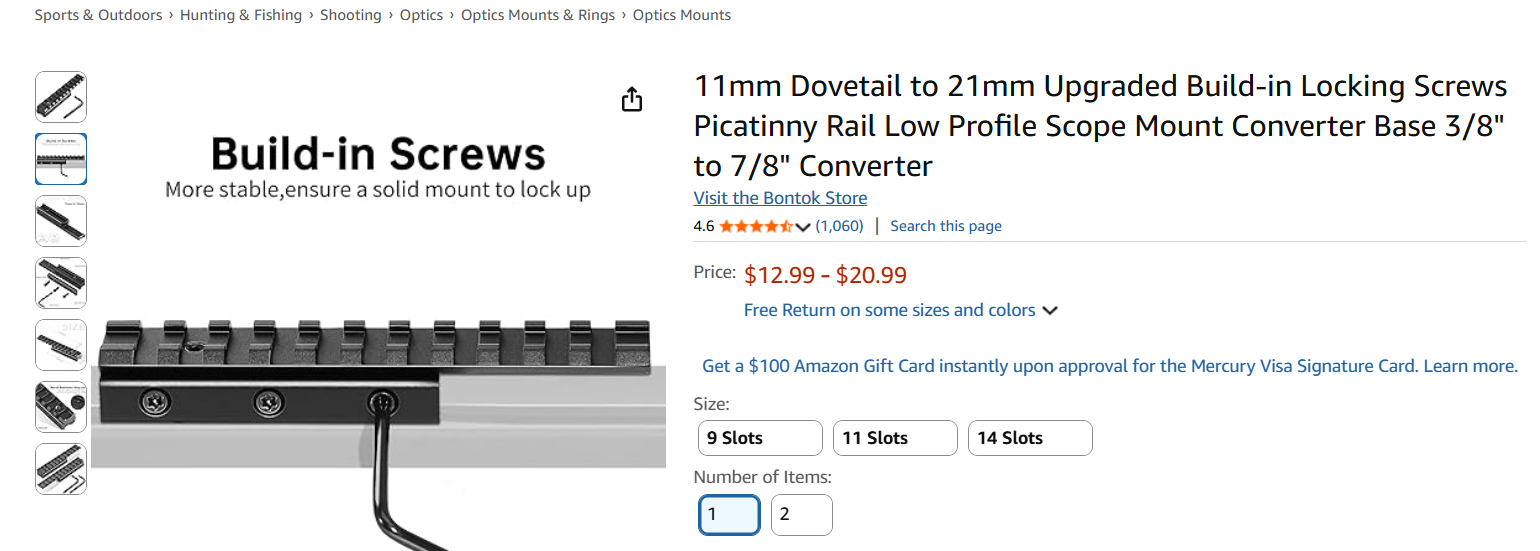The height and width of the screenshot is (551, 1540).
Task: Choose the 14 Slots size option
Action: click(1030, 438)
